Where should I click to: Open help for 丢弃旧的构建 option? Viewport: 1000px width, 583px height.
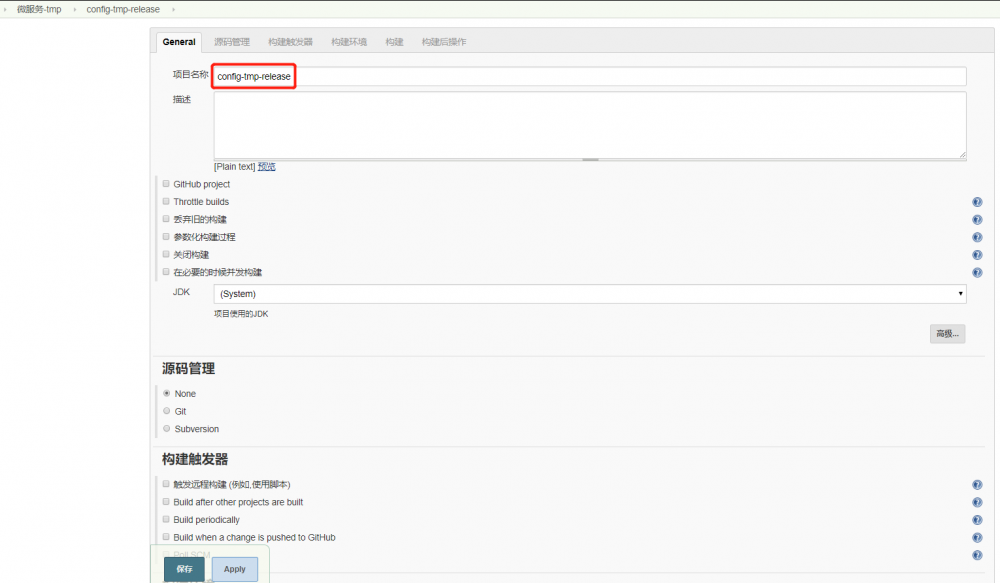[x=977, y=220]
